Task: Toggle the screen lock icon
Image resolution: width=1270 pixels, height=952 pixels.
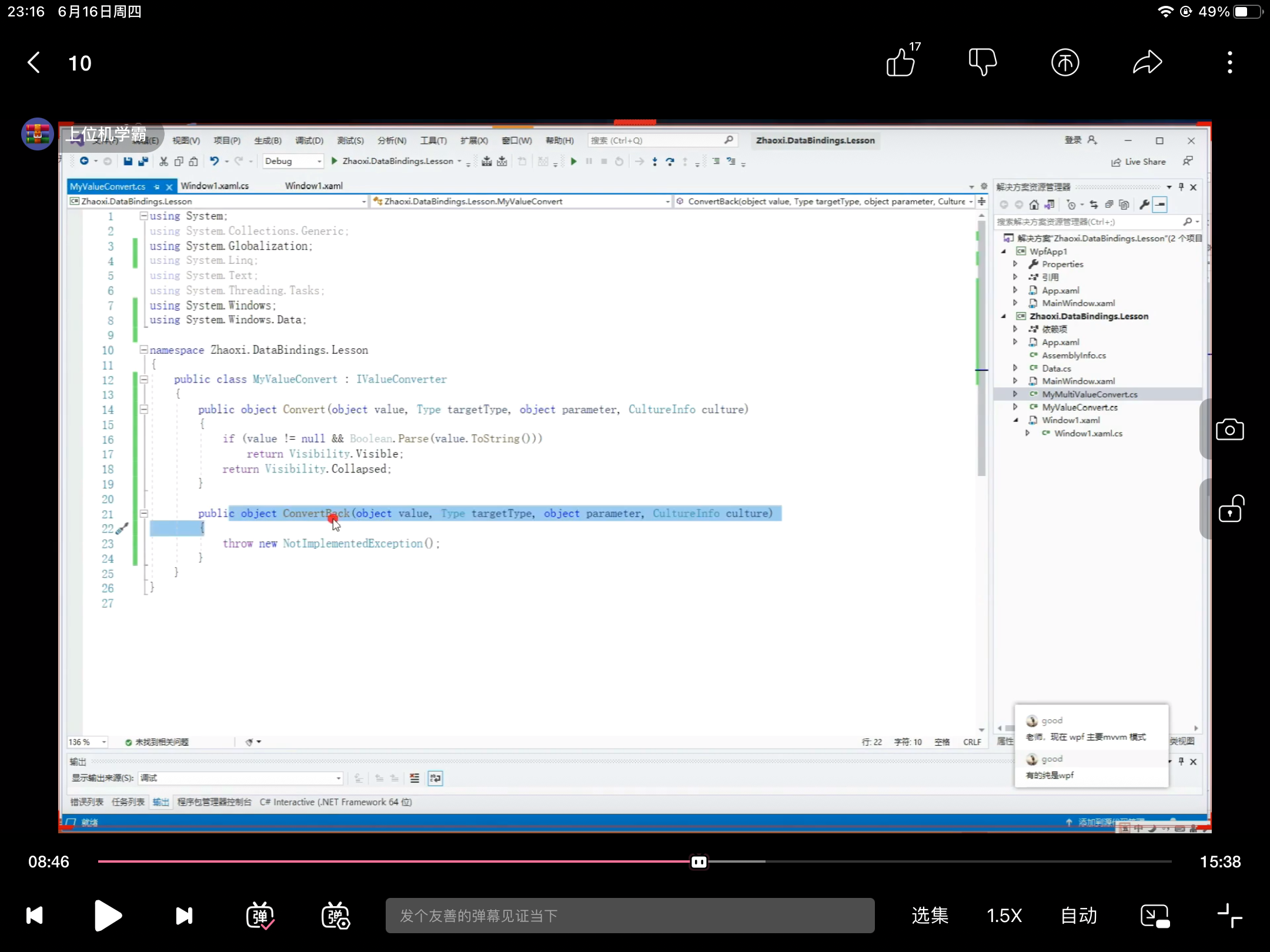Action: (1229, 509)
